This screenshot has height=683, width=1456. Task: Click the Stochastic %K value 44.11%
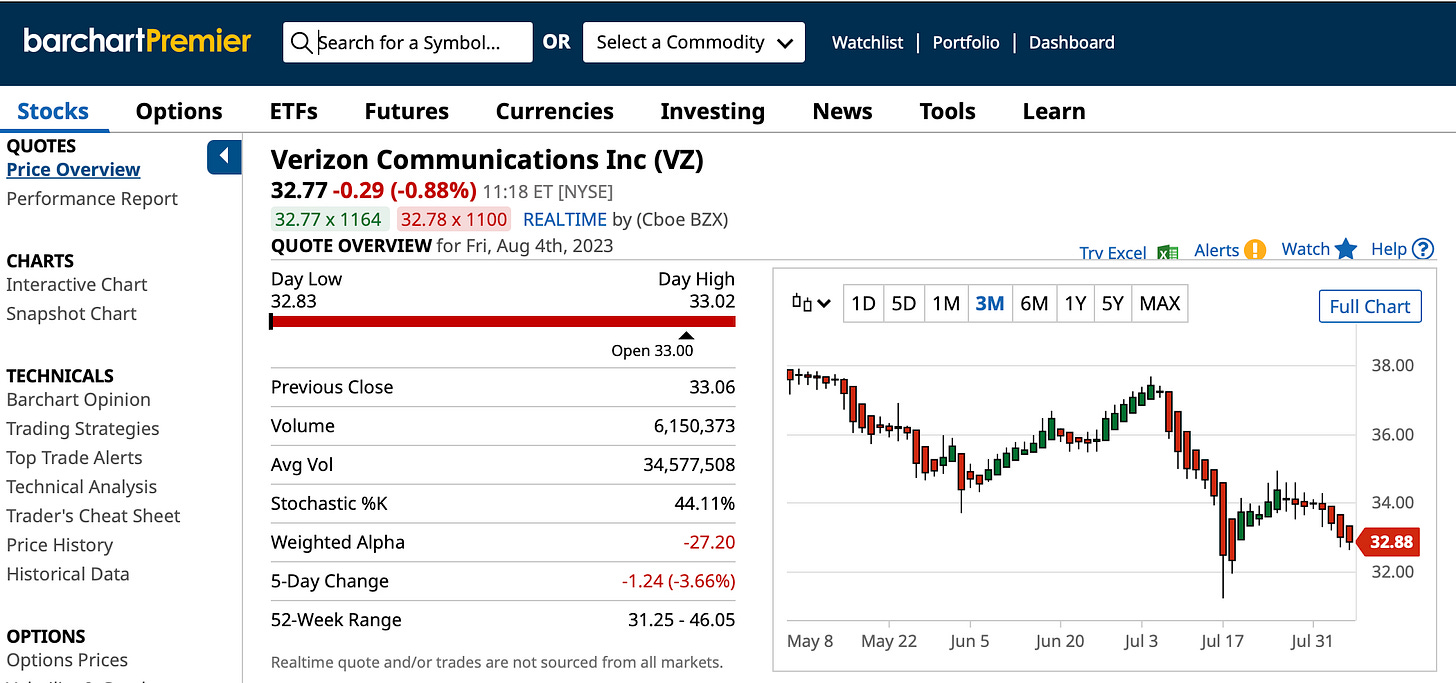click(x=704, y=504)
